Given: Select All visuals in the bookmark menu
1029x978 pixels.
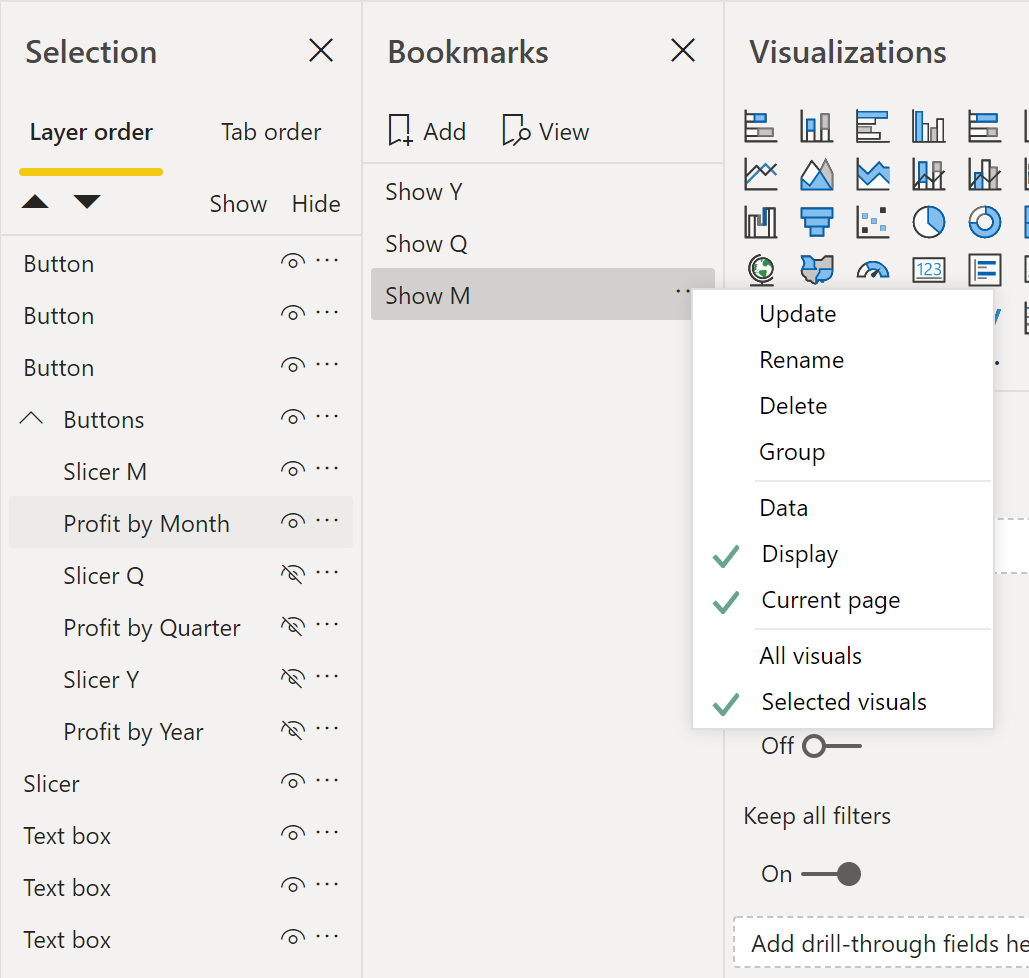Looking at the screenshot, I should click(843, 656).
